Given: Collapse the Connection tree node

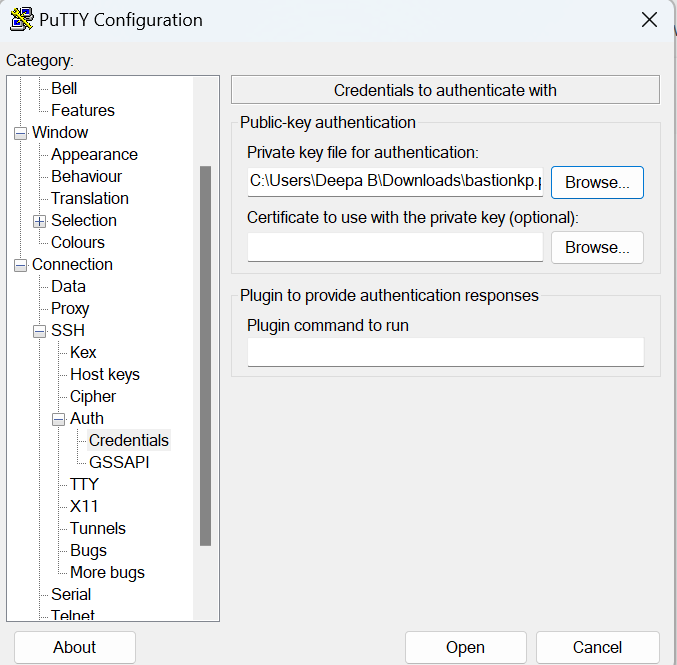Looking at the screenshot, I should pos(20,266).
